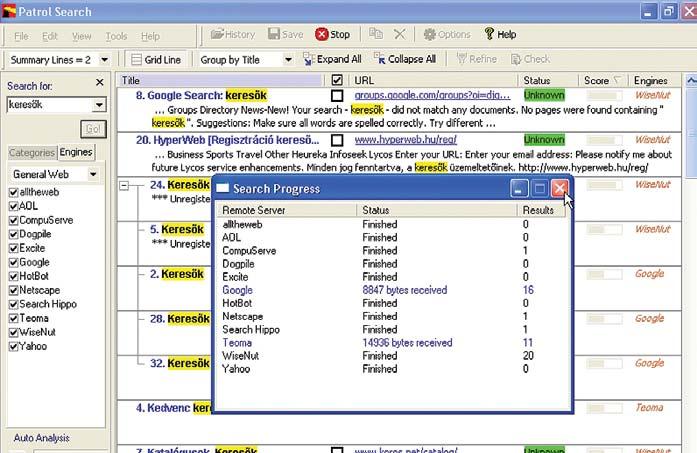The width and height of the screenshot is (697, 453).
Task: Uncheck the Dogpile engine
Action: click(x=13, y=234)
